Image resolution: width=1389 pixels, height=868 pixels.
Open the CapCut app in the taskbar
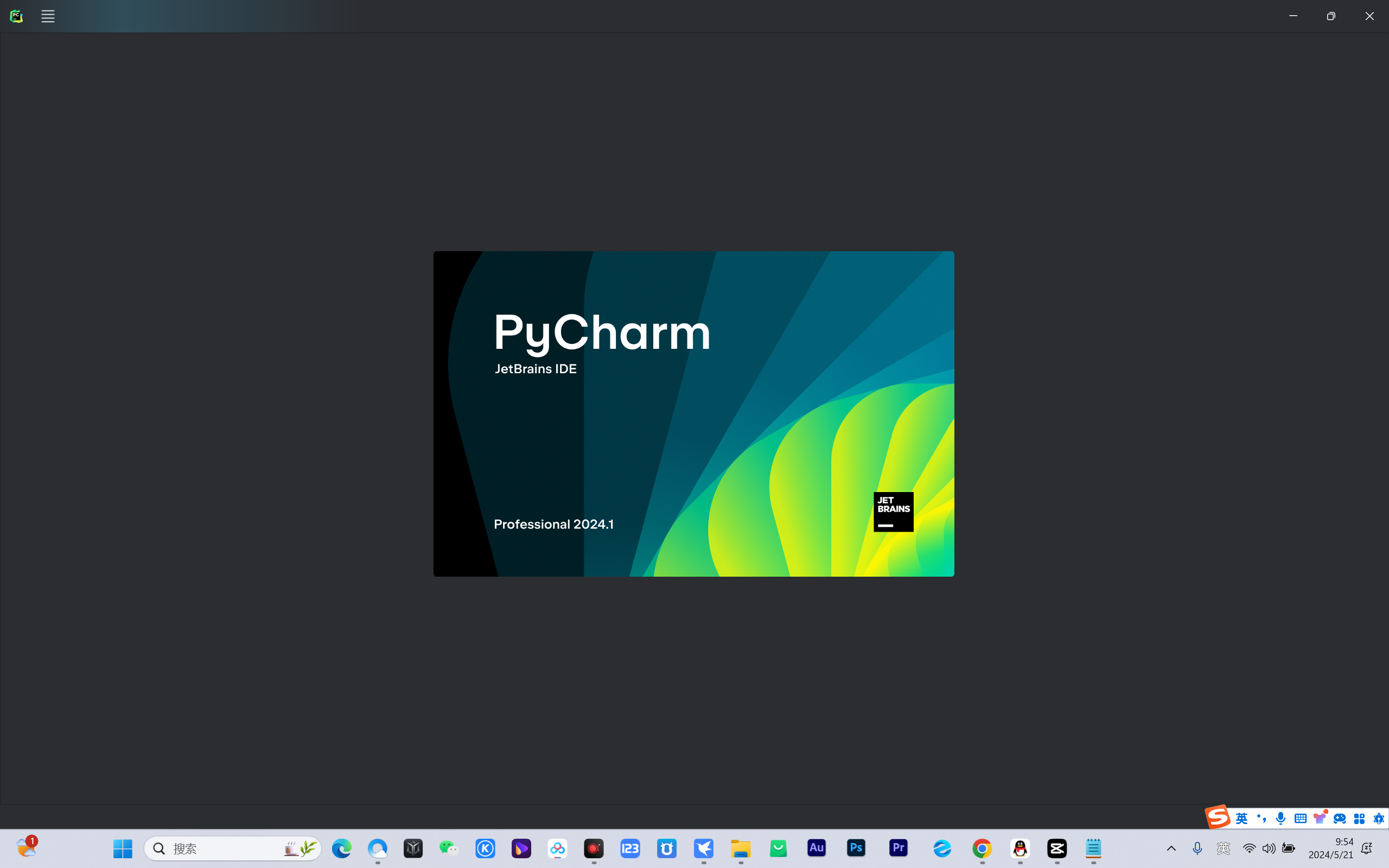pos(1057,848)
